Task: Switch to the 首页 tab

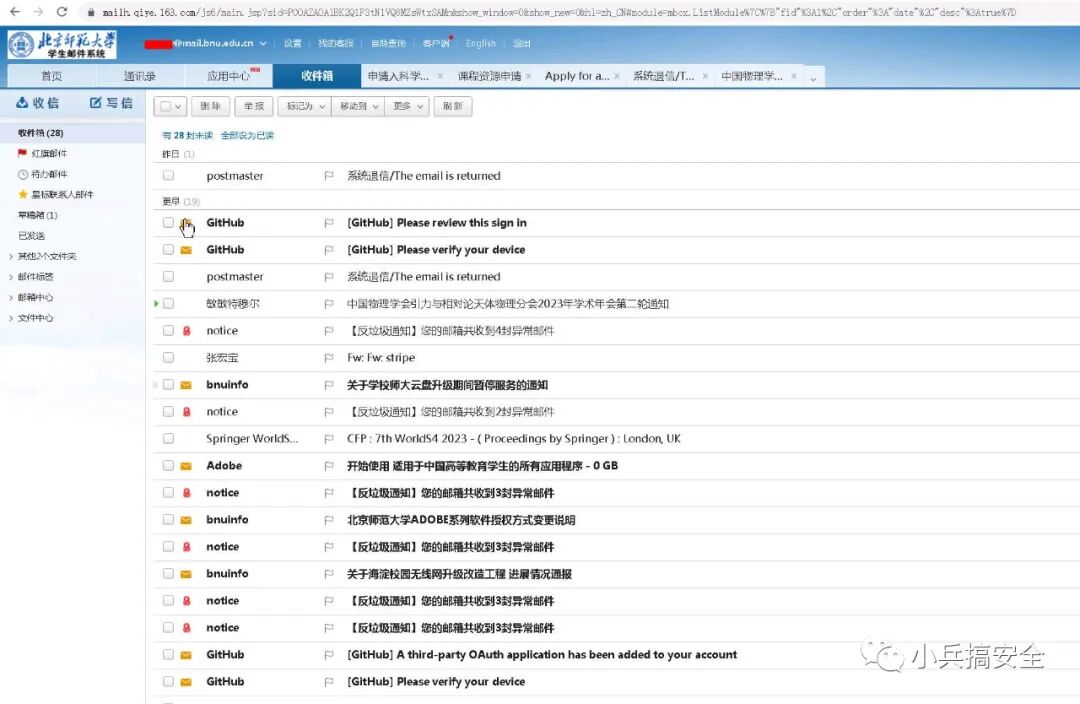Action: point(52,76)
